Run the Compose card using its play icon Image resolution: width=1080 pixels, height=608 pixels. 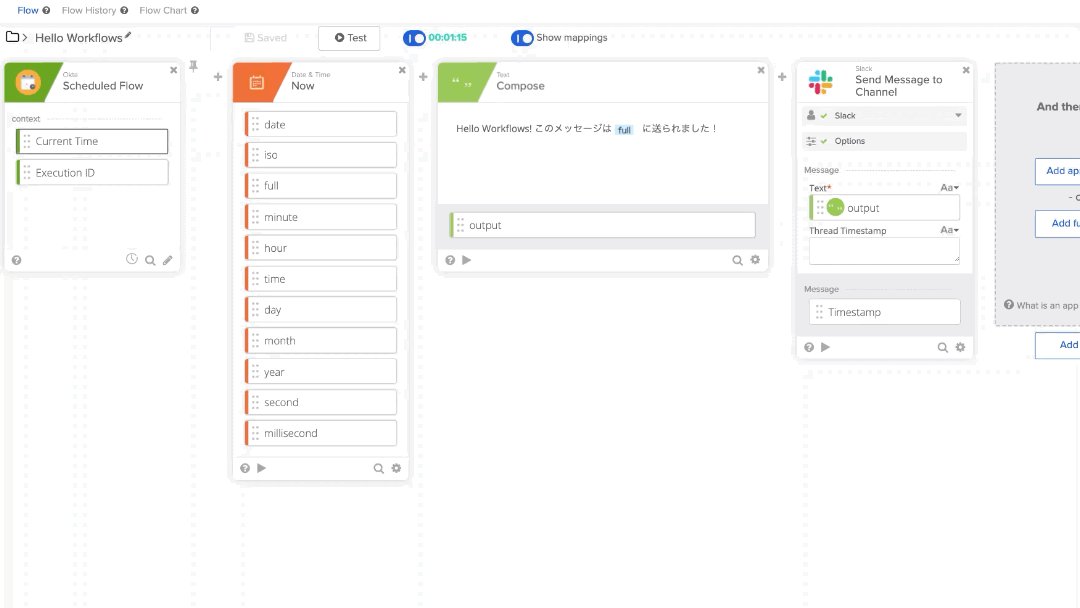click(x=465, y=259)
